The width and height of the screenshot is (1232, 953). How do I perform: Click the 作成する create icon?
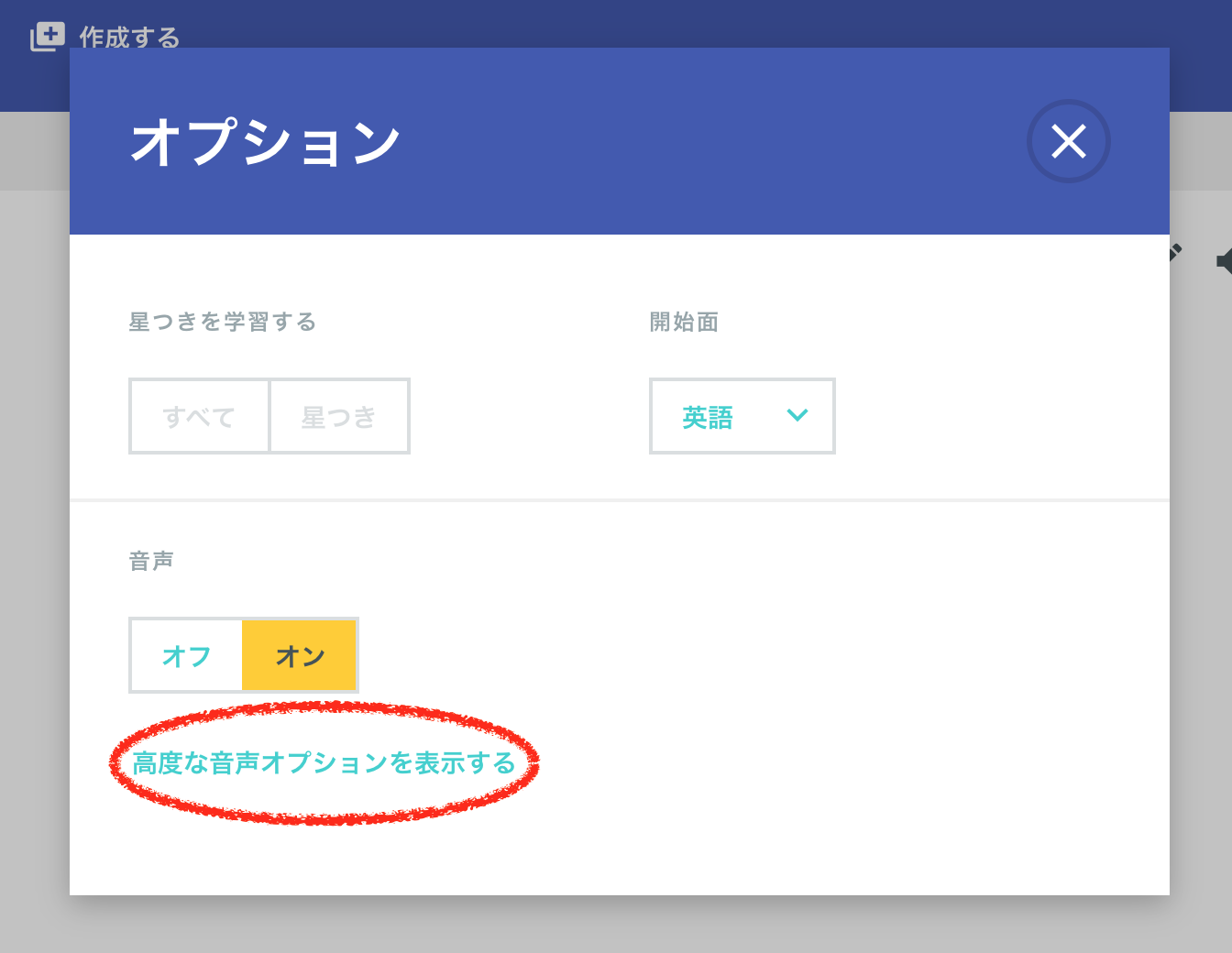click(48, 37)
